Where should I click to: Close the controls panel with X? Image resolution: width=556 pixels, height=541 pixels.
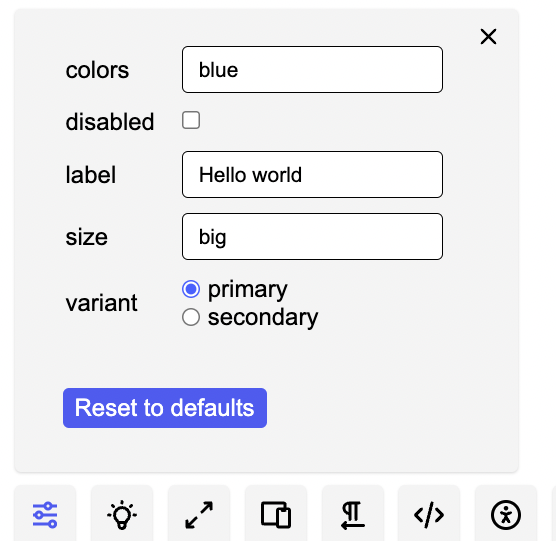point(488,37)
